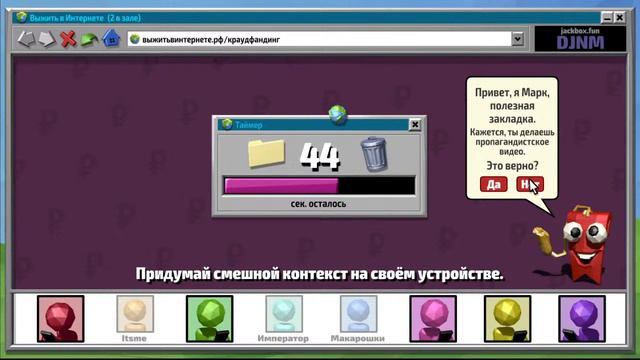Click the globe icon above timer window
The height and width of the screenshot is (360, 640).
tap(338, 115)
